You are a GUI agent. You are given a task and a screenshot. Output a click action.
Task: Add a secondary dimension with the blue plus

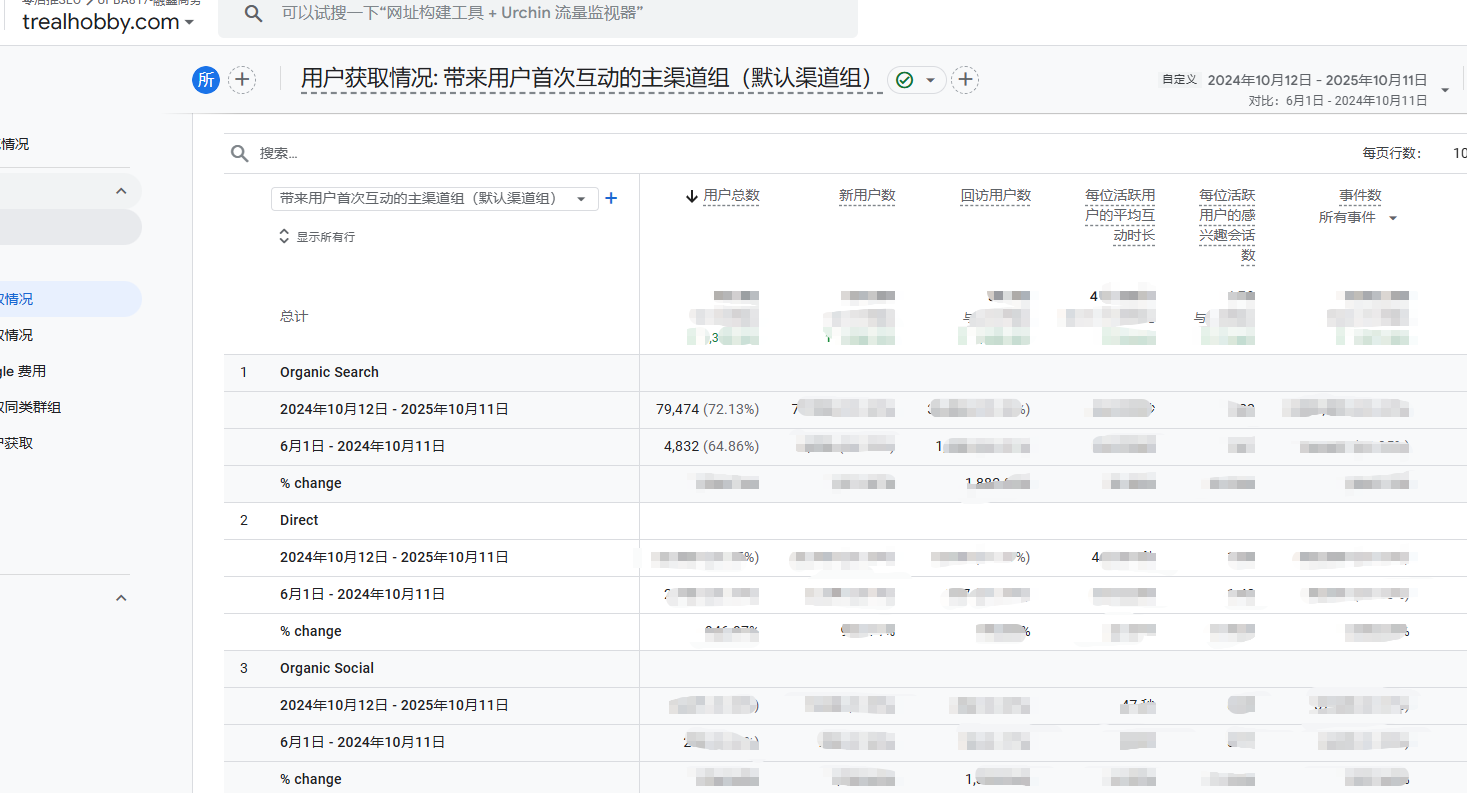[611, 199]
